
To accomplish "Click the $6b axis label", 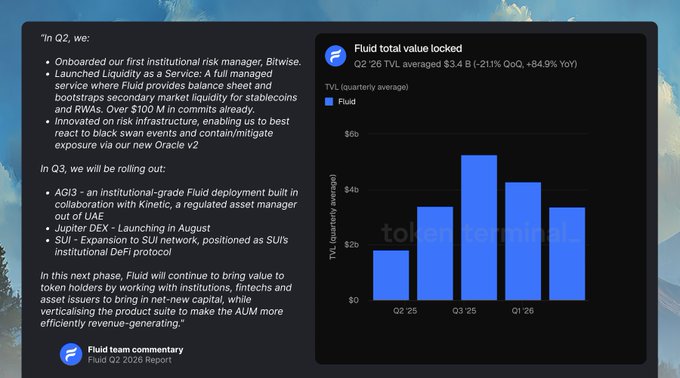I will [352, 134].
